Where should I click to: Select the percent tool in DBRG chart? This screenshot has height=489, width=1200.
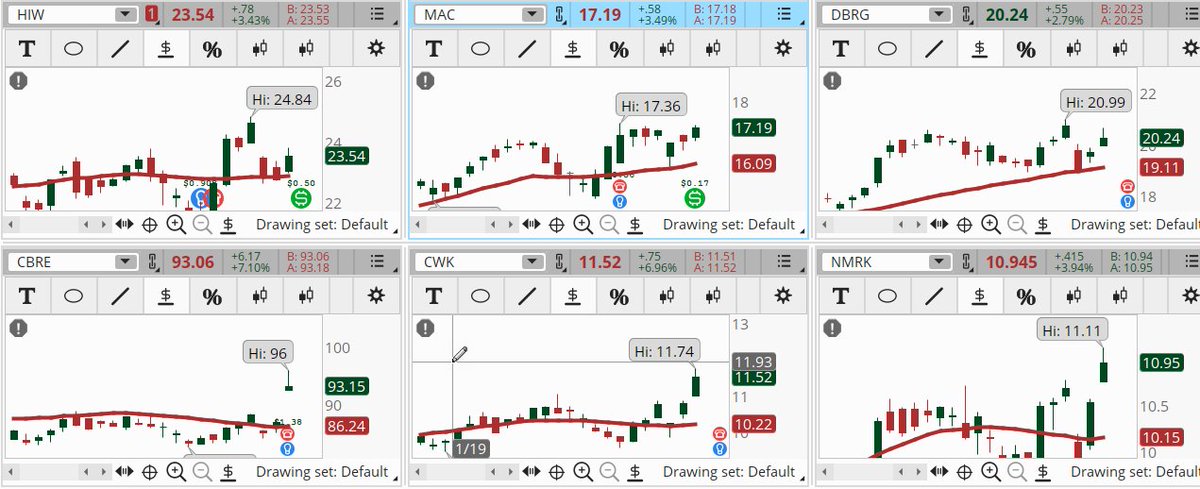pos(1026,49)
